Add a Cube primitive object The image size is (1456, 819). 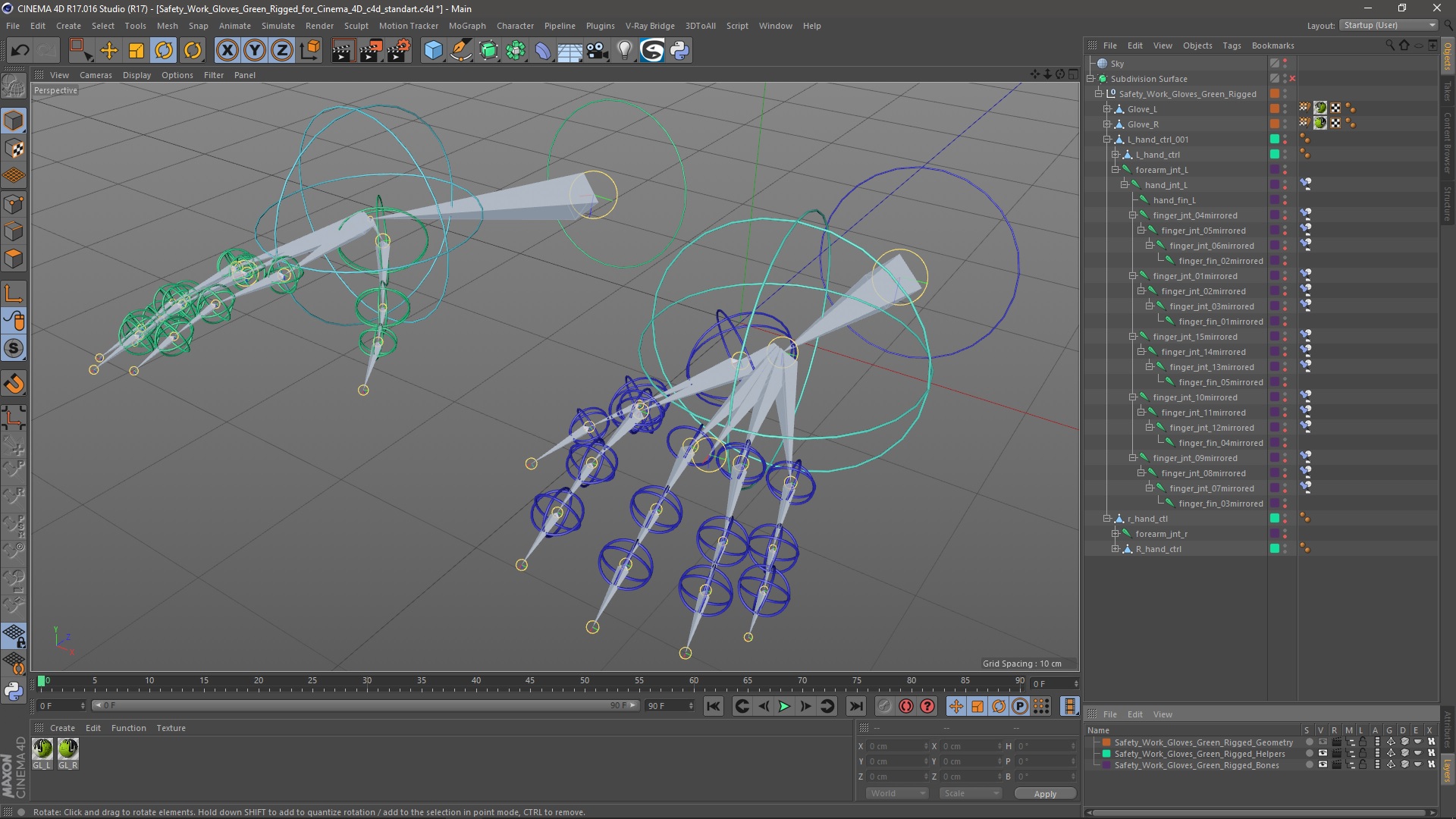[x=433, y=51]
